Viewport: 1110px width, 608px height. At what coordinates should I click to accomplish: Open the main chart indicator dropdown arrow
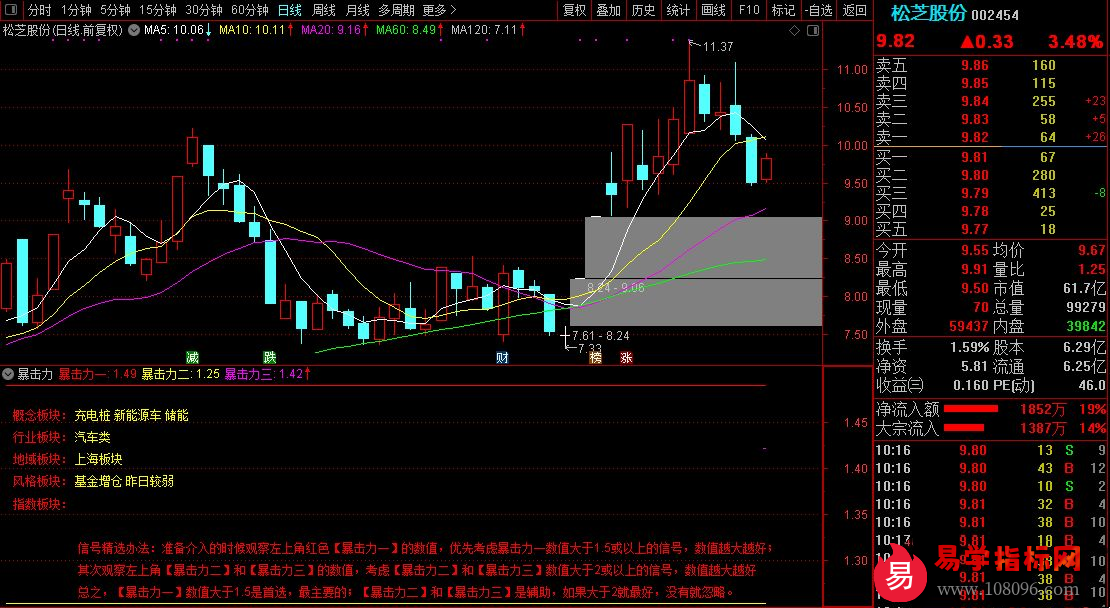tap(134, 30)
